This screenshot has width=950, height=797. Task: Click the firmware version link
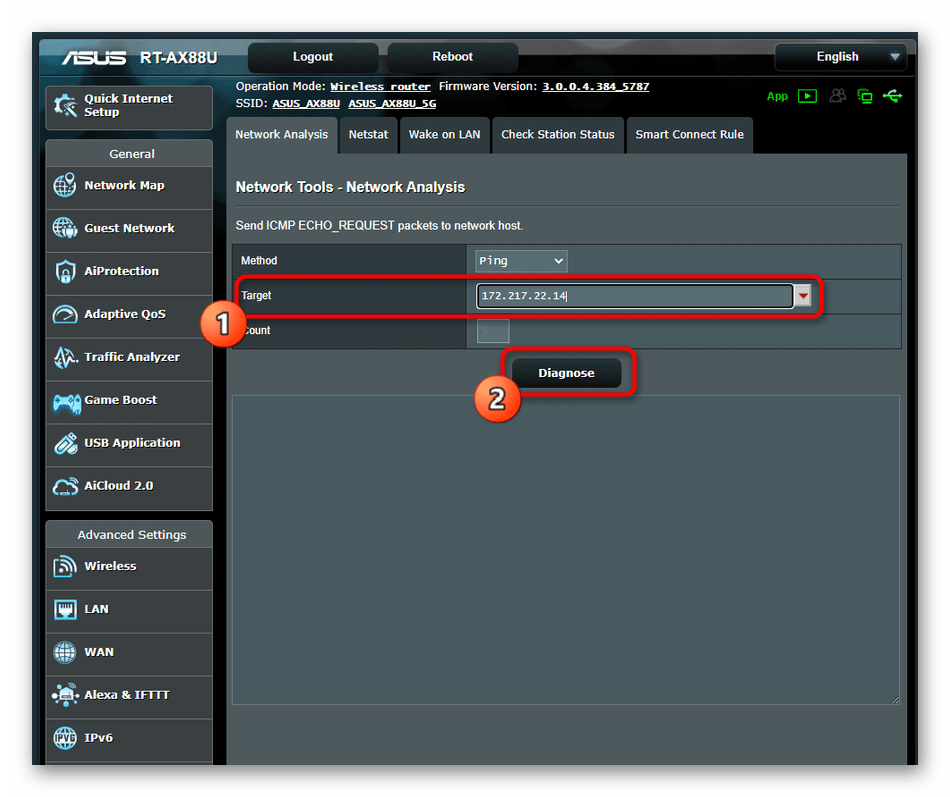(595, 87)
